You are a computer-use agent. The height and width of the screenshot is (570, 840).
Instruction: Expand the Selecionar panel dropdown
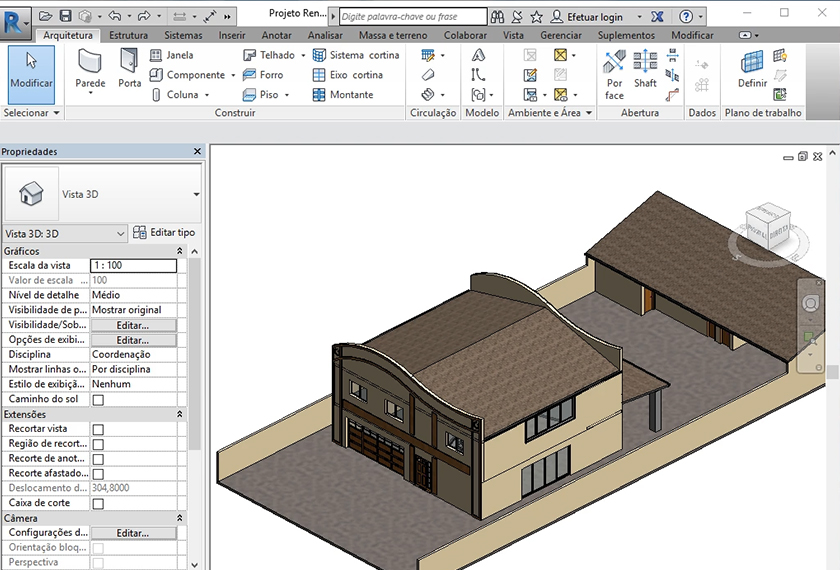(x=32, y=113)
